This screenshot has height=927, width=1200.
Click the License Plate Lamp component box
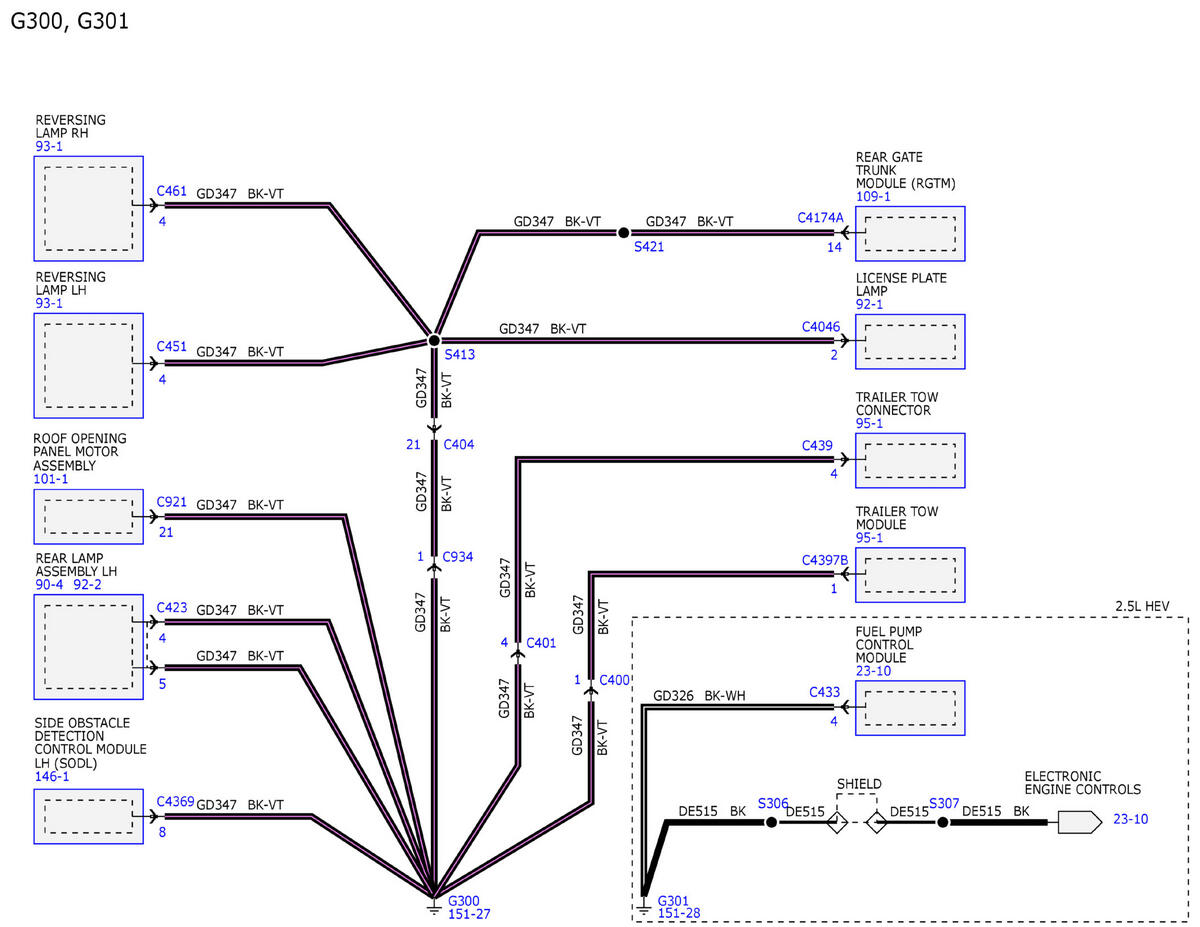(x=910, y=342)
